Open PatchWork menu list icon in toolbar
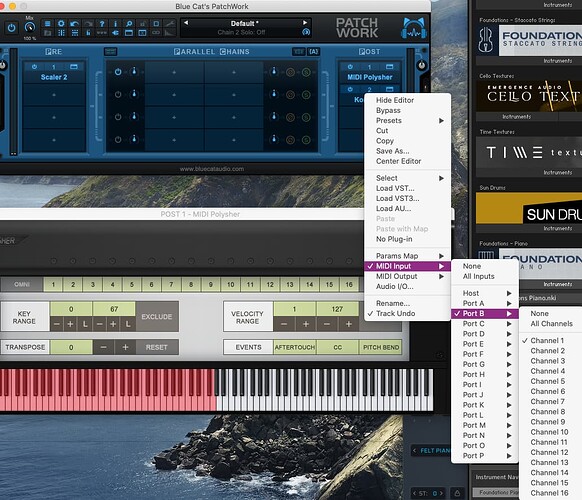Image resolution: width=582 pixels, height=500 pixels. (x=48, y=24)
